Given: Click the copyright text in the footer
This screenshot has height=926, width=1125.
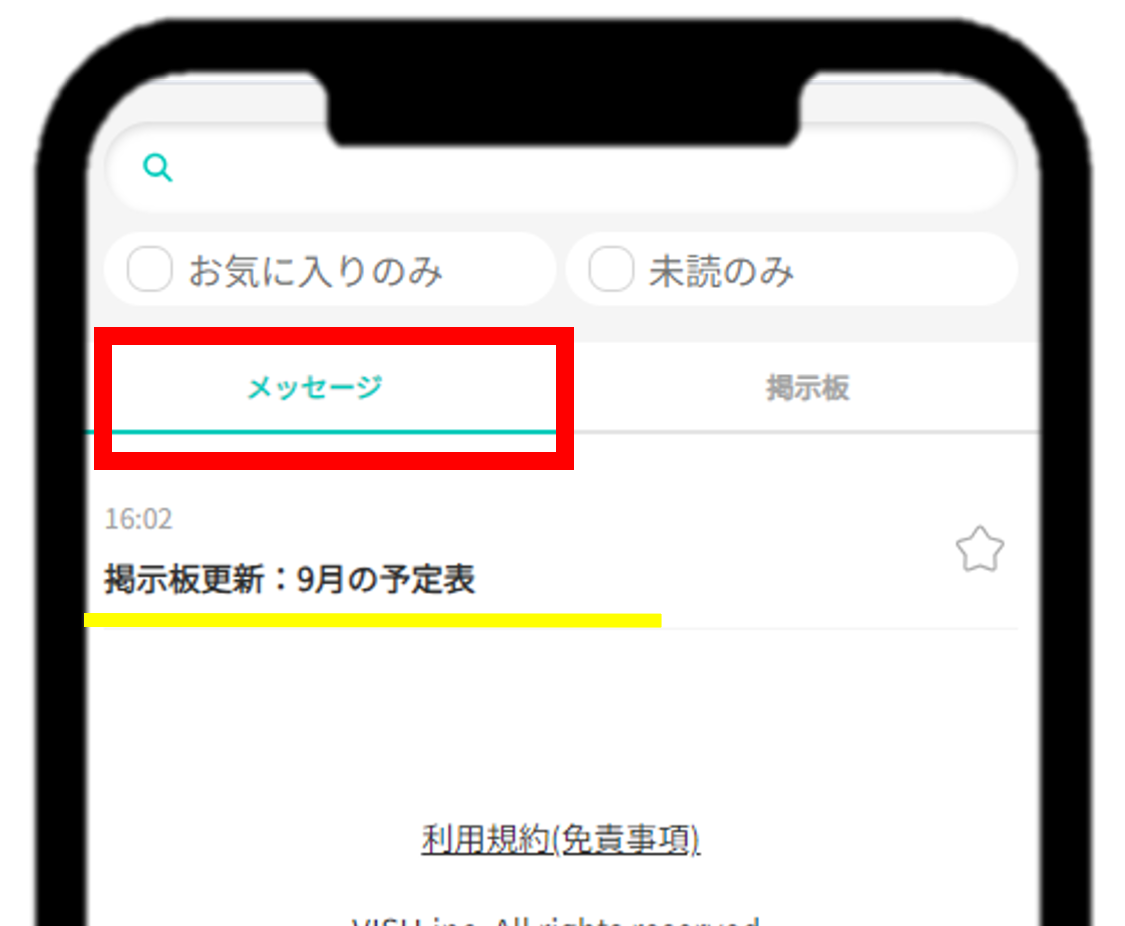Looking at the screenshot, I should click(556, 920).
